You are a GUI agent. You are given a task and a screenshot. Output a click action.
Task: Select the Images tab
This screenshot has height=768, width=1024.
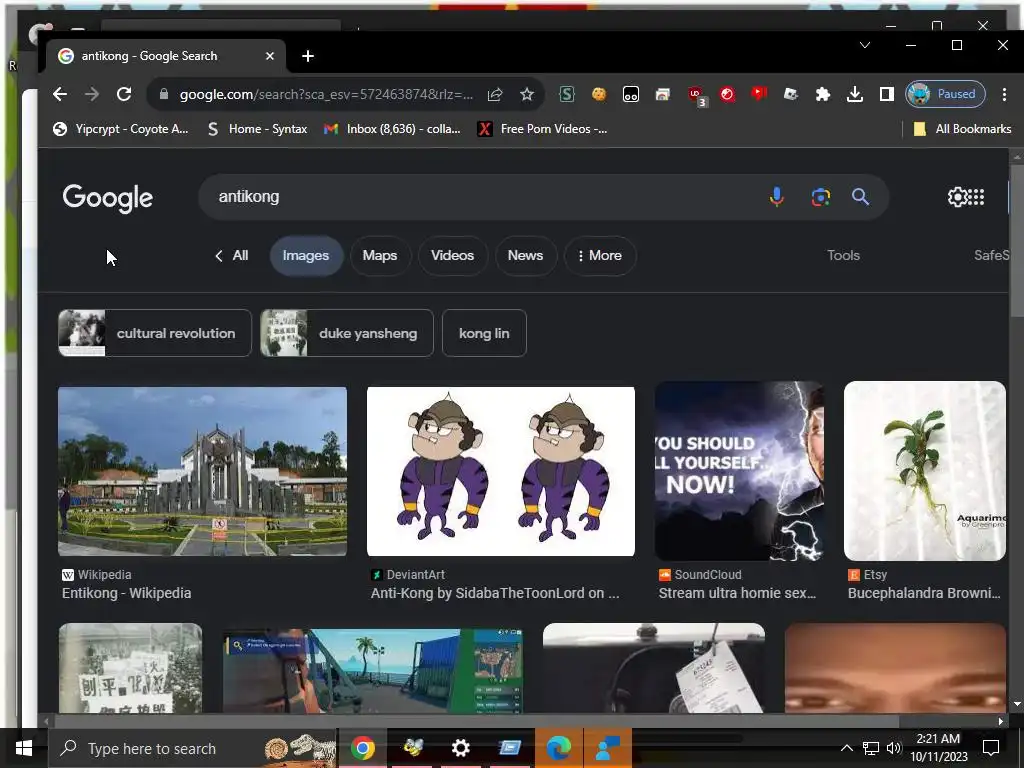pos(306,255)
